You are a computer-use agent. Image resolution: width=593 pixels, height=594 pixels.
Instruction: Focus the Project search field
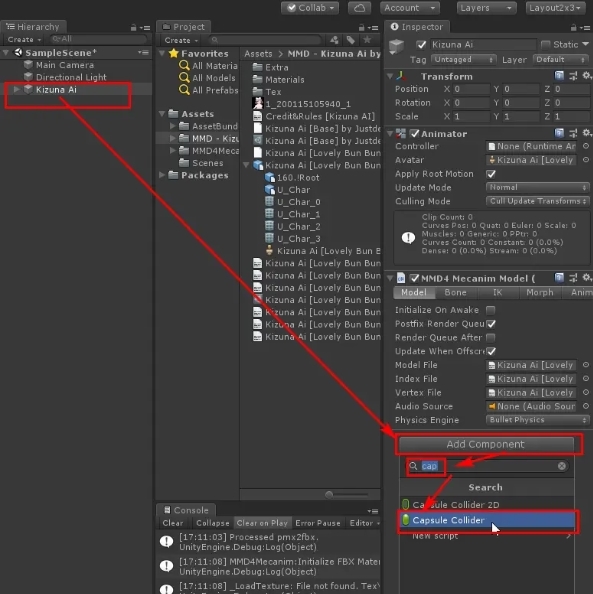266,40
